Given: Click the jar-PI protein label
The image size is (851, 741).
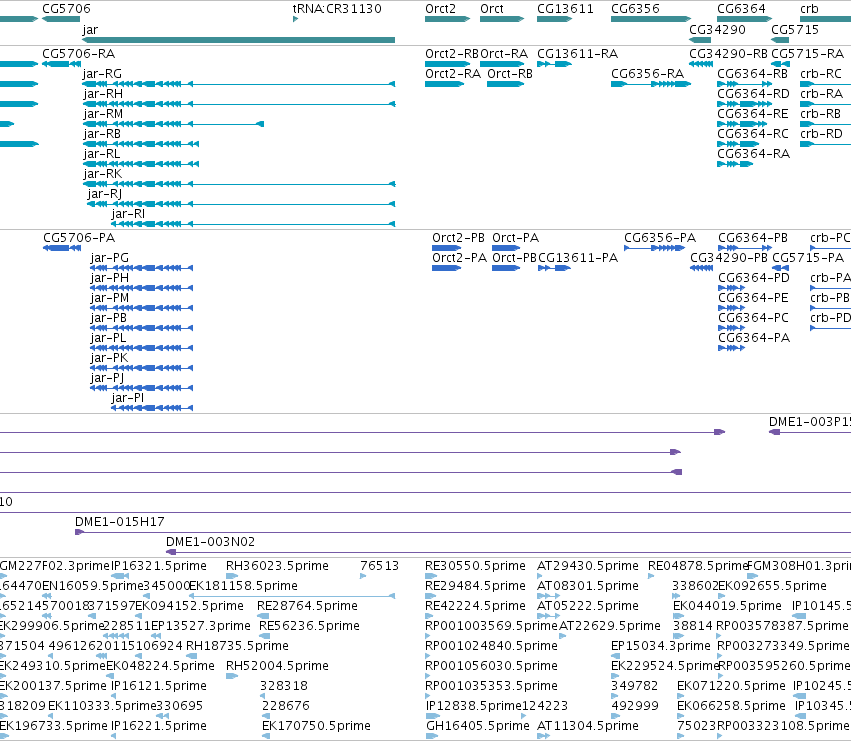Looking at the screenshot, I should (x=128, y=398).
